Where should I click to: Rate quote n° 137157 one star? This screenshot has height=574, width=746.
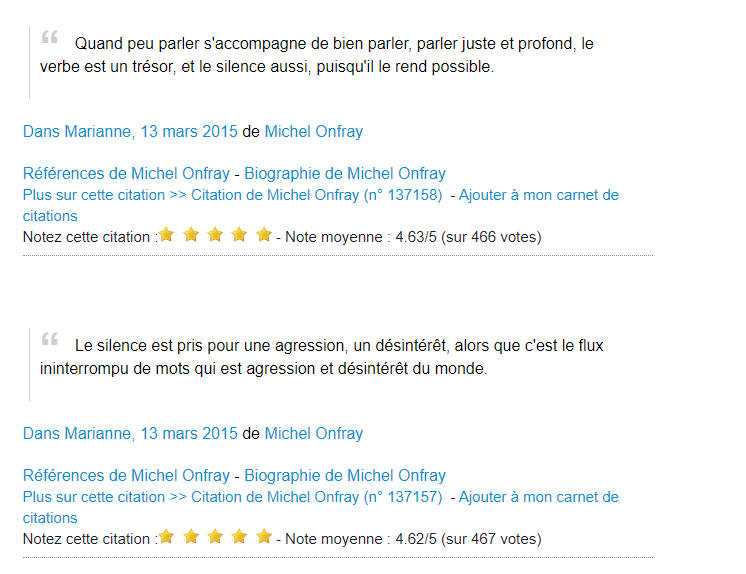coord(167,537)
